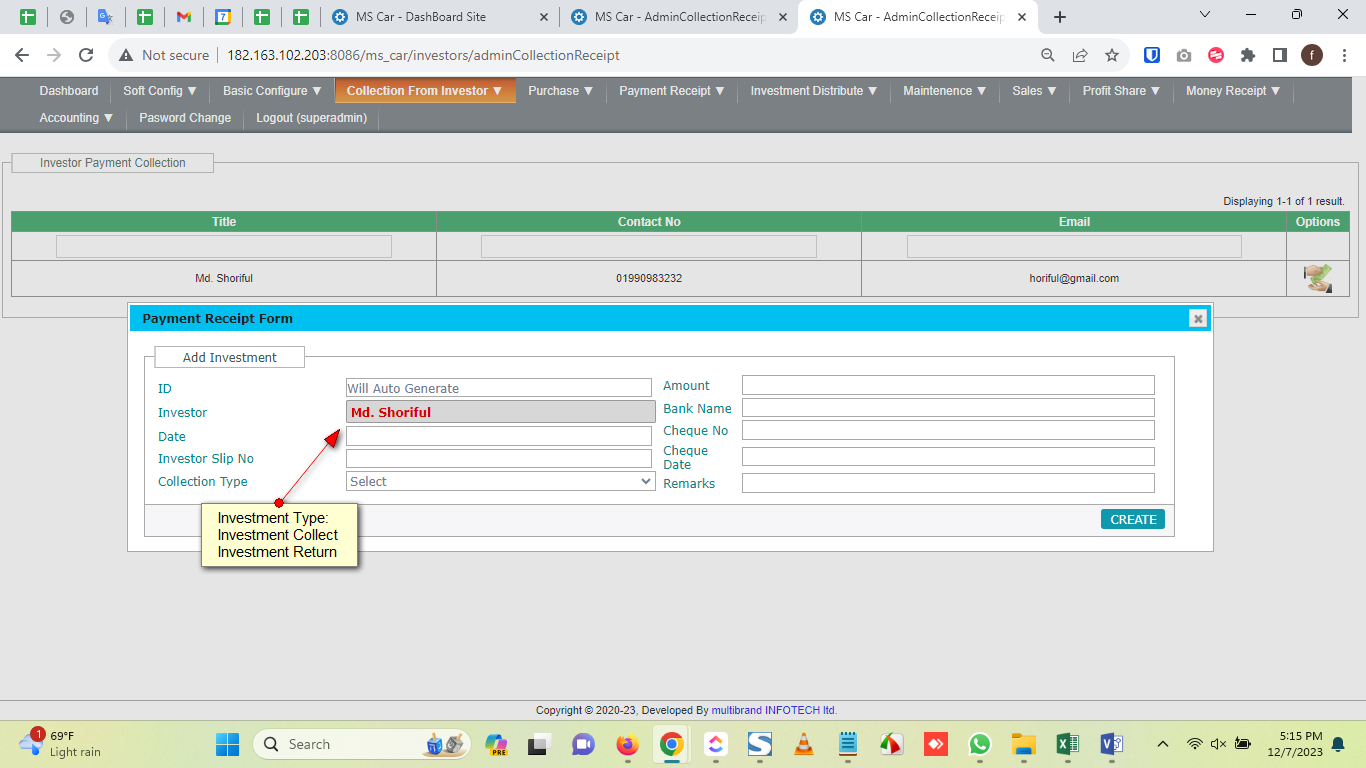The width and height of the screenshot is (1366, 768).
Task: Open the Collection Type dropdown
Action: 500,481
